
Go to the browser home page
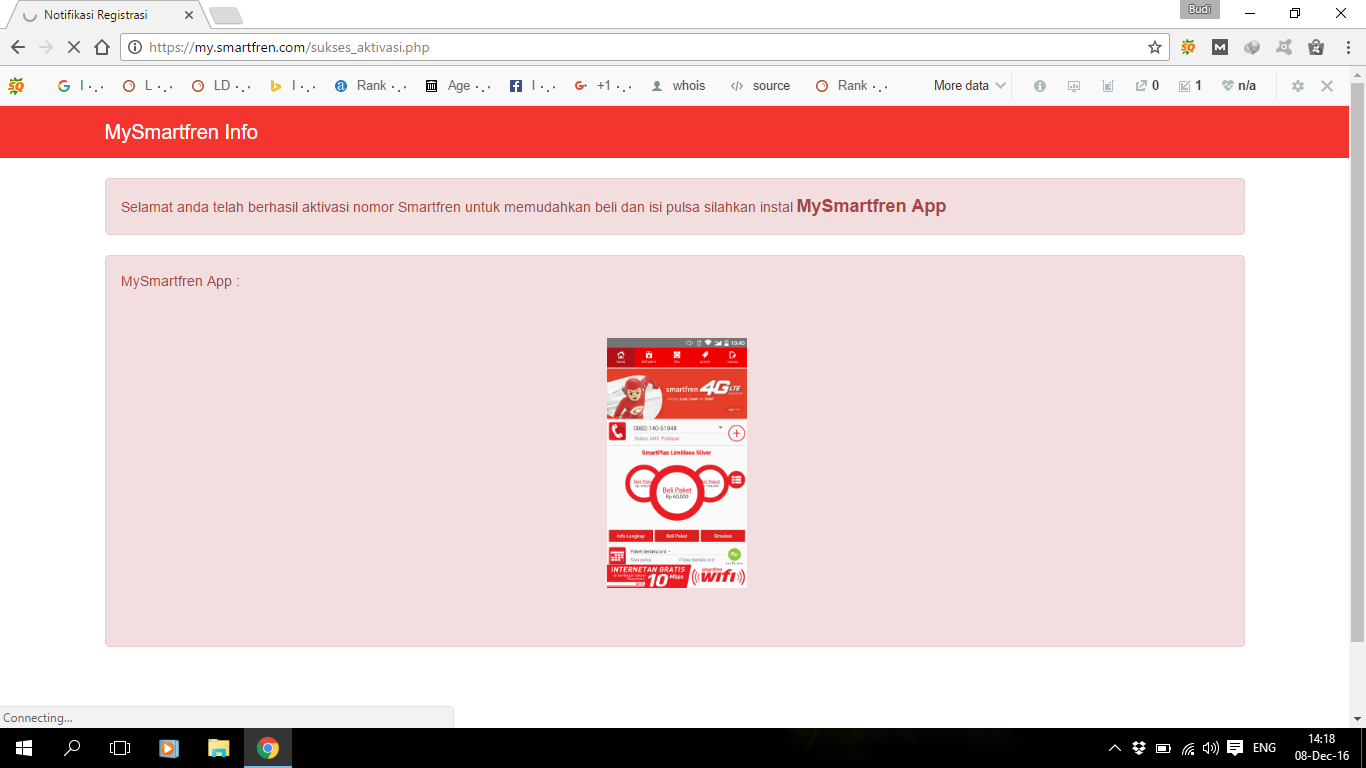(101, 47)
